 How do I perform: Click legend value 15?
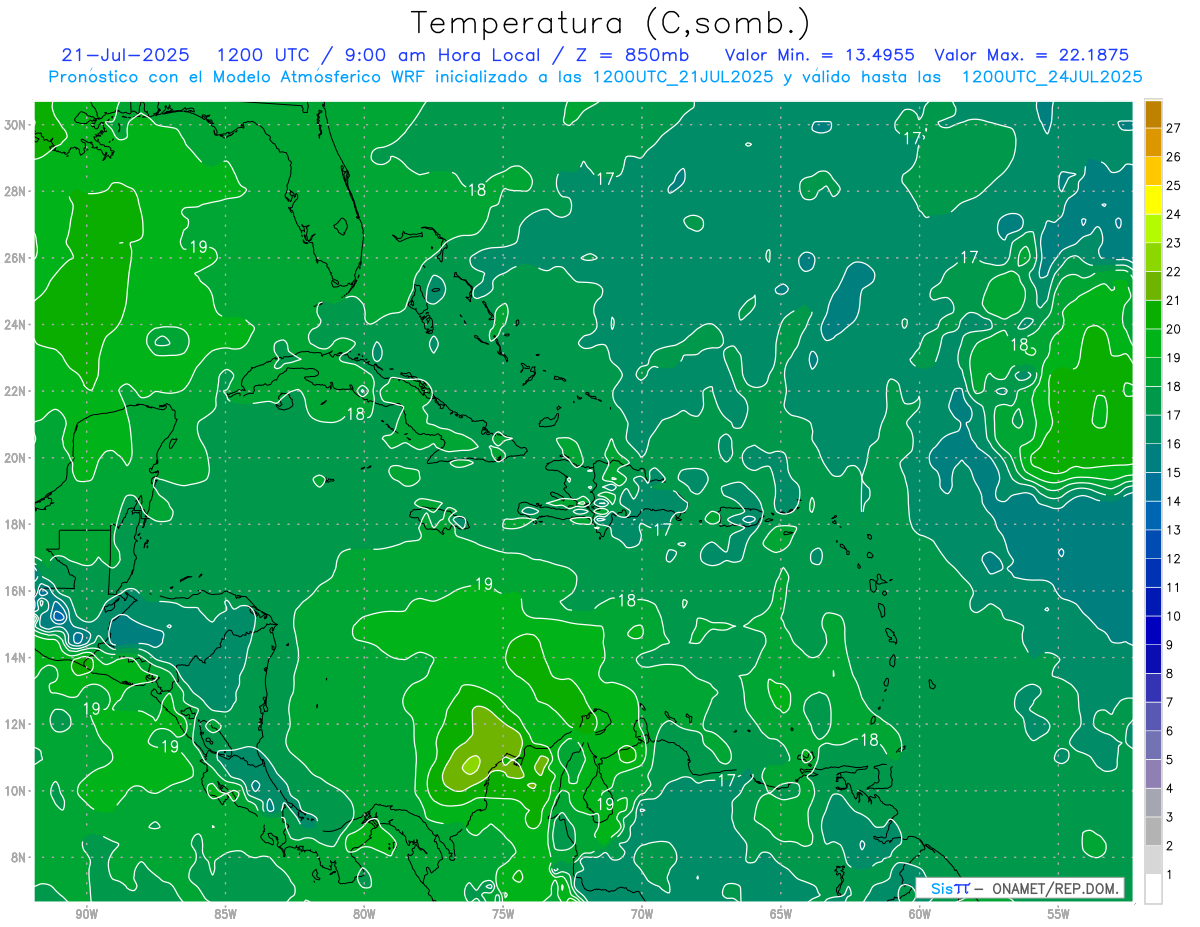tap(1174, 473)
